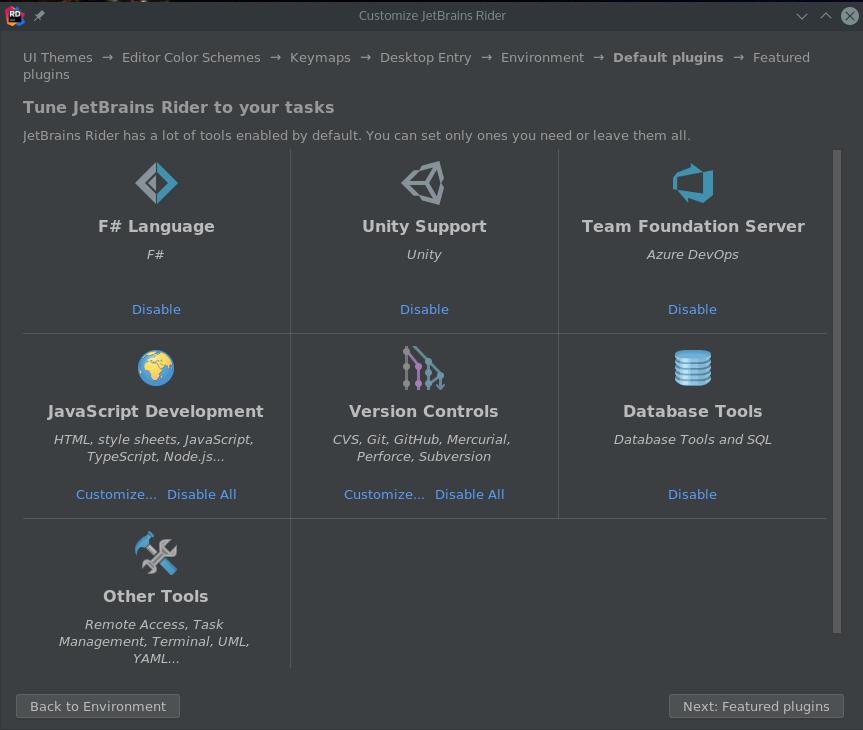Click the vertical scrollbar of the plugins list
The height and width of the screenshot is (730, 863).
point(837,391)
